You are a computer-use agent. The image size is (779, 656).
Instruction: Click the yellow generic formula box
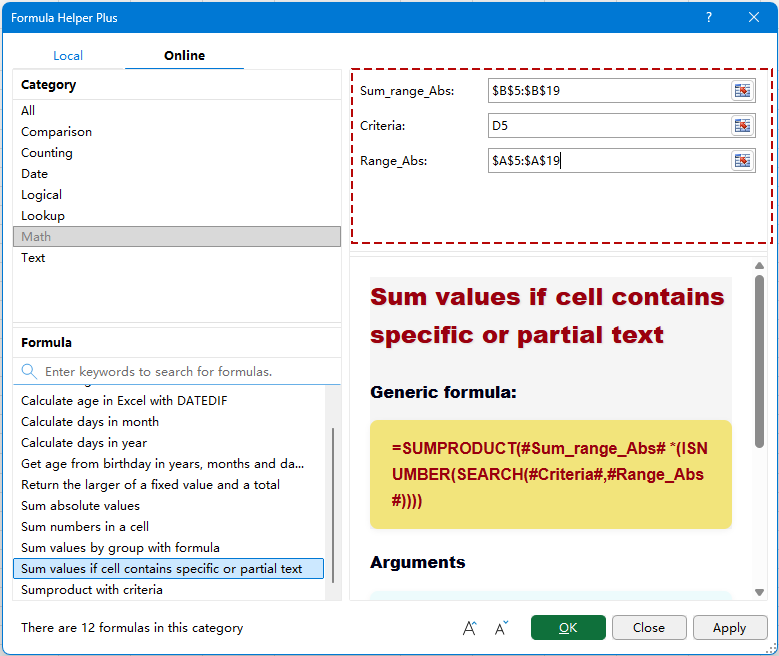click(x=550, y=474)
